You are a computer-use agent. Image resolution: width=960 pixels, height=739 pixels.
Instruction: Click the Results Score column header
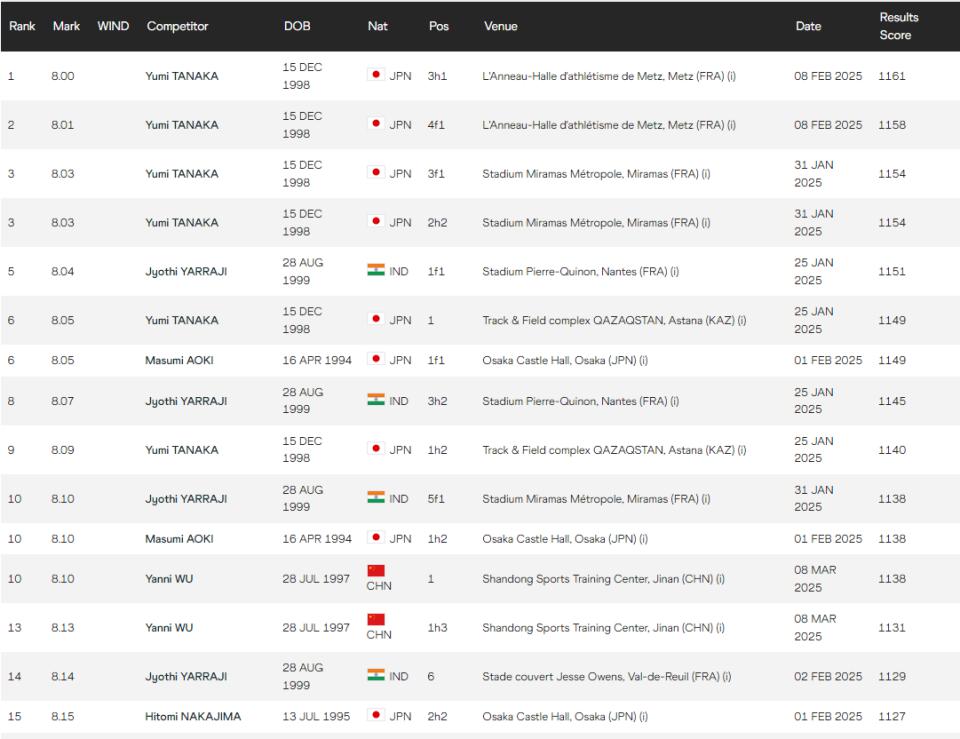(x=898, y=26)
